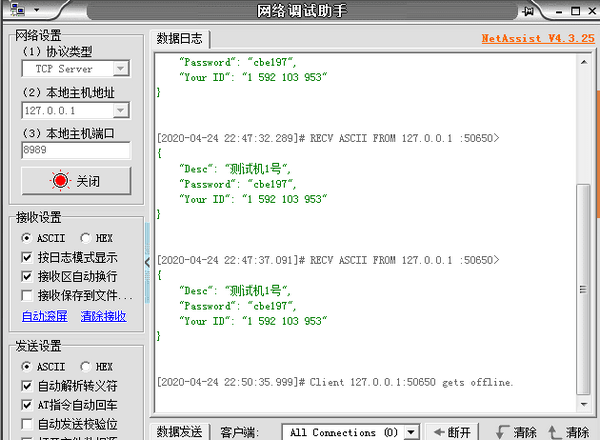Viewport: 600px width, 440px height.
Task: Click the 清除 button with up arrow
Action: pyautogui.click(x=569, y=432)
